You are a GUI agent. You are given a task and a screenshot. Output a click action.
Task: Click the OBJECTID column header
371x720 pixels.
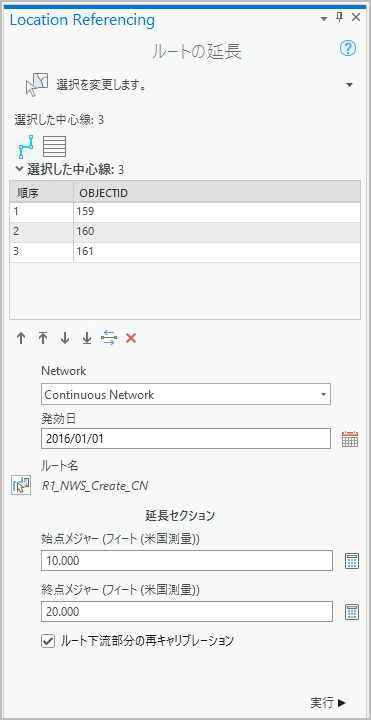pos(217,193)
